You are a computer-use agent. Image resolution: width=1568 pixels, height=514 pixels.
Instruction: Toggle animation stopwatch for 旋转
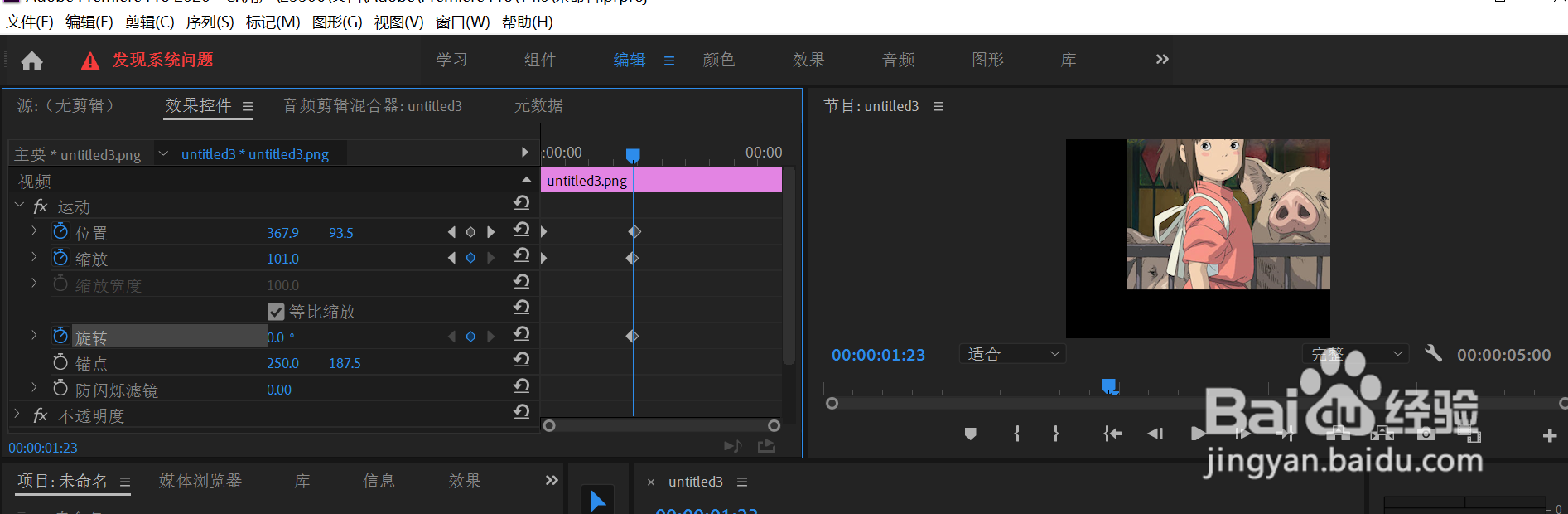click(x=60, y=336)
